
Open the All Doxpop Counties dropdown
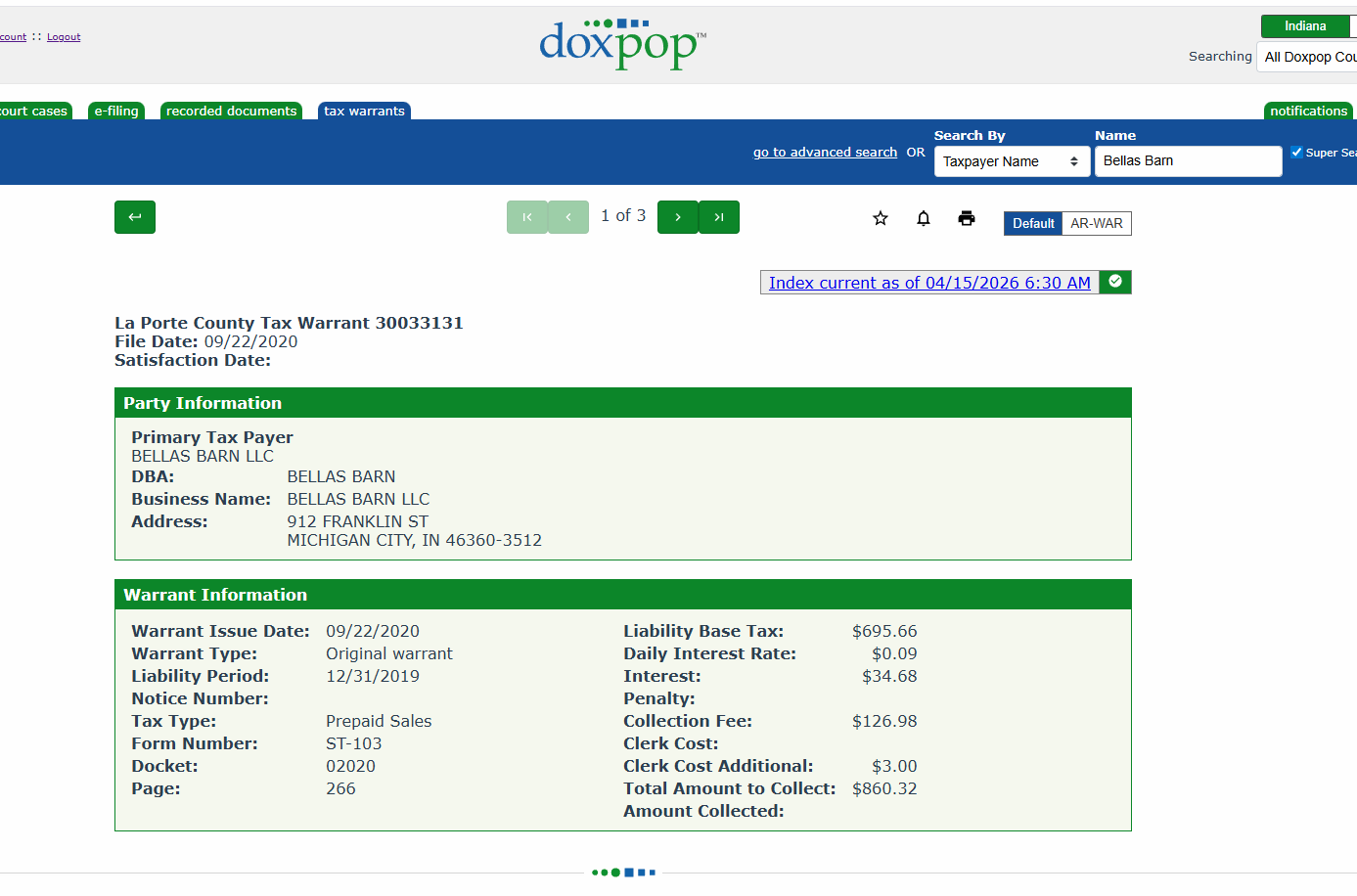pyautogui.click(x=1307, y=57)
